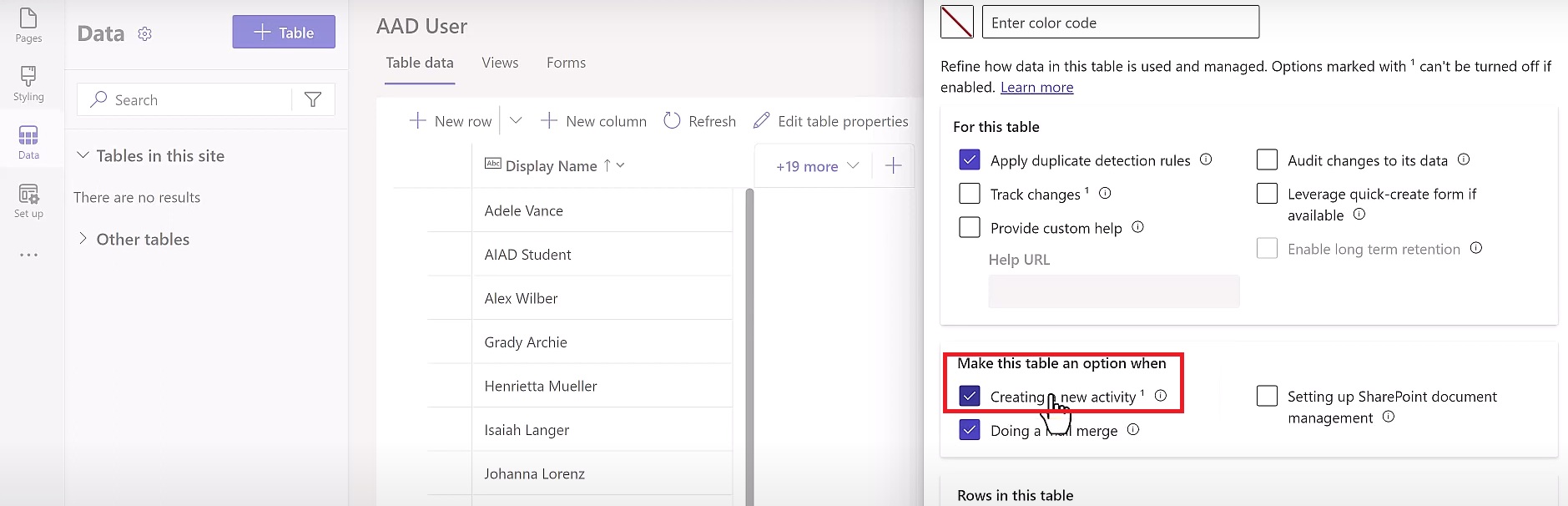This screenshot has width=1568, height=506.
Task: Expand the Other tables section
Action: click(83, 239)
